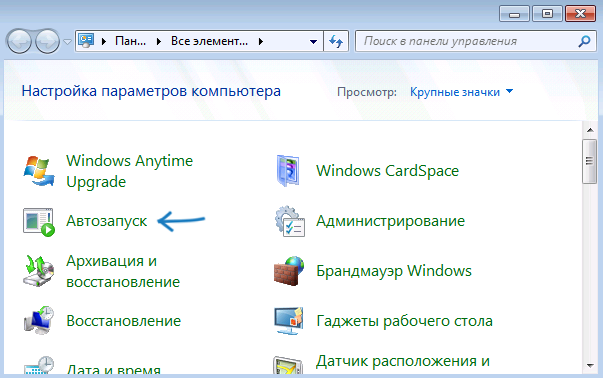This screenshot has height=378, width=603.
Task: Click the Windows CardSpace icon
Action: (288, 171)
